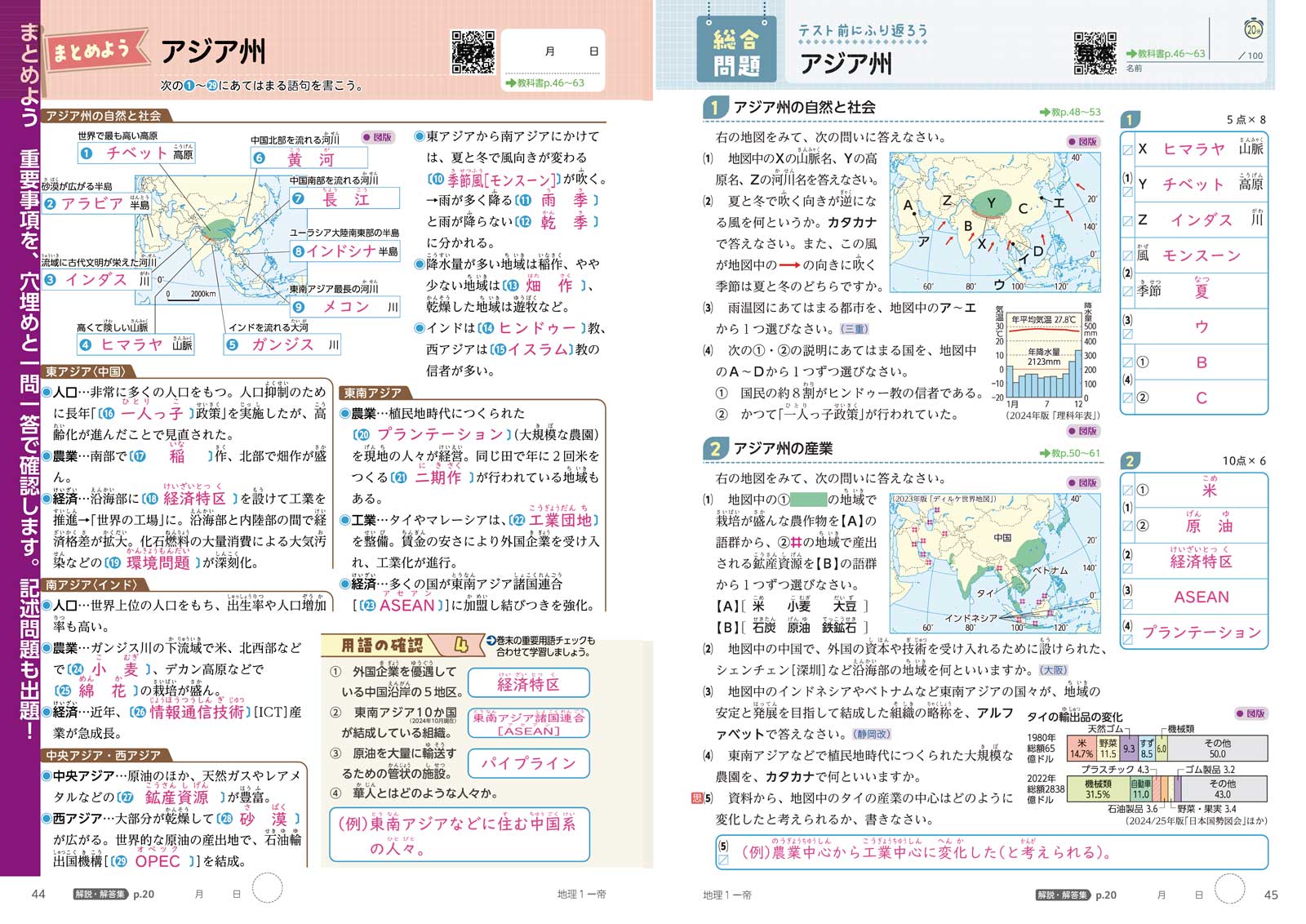Click the empty circle beside page 45's 月 日
The height and width of the screenshot is (924, 1306).
pyautogui.click(x=1229, y=888)
